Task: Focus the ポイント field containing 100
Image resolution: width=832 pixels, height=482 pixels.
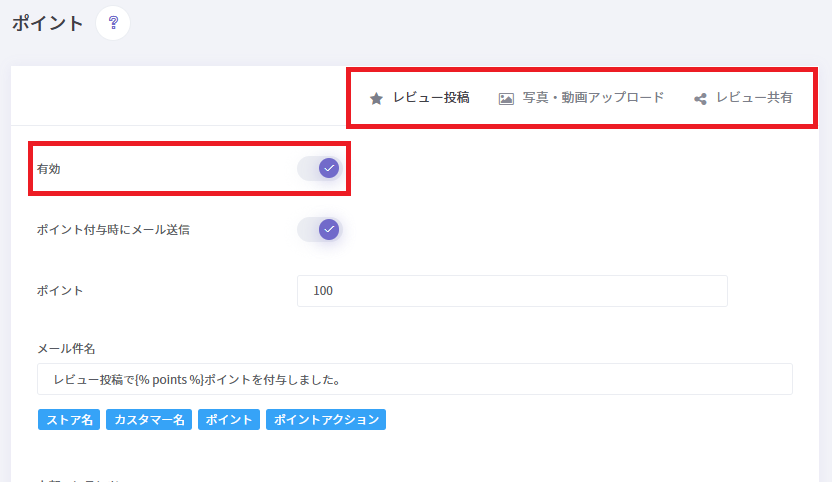Action: point(512,291)
